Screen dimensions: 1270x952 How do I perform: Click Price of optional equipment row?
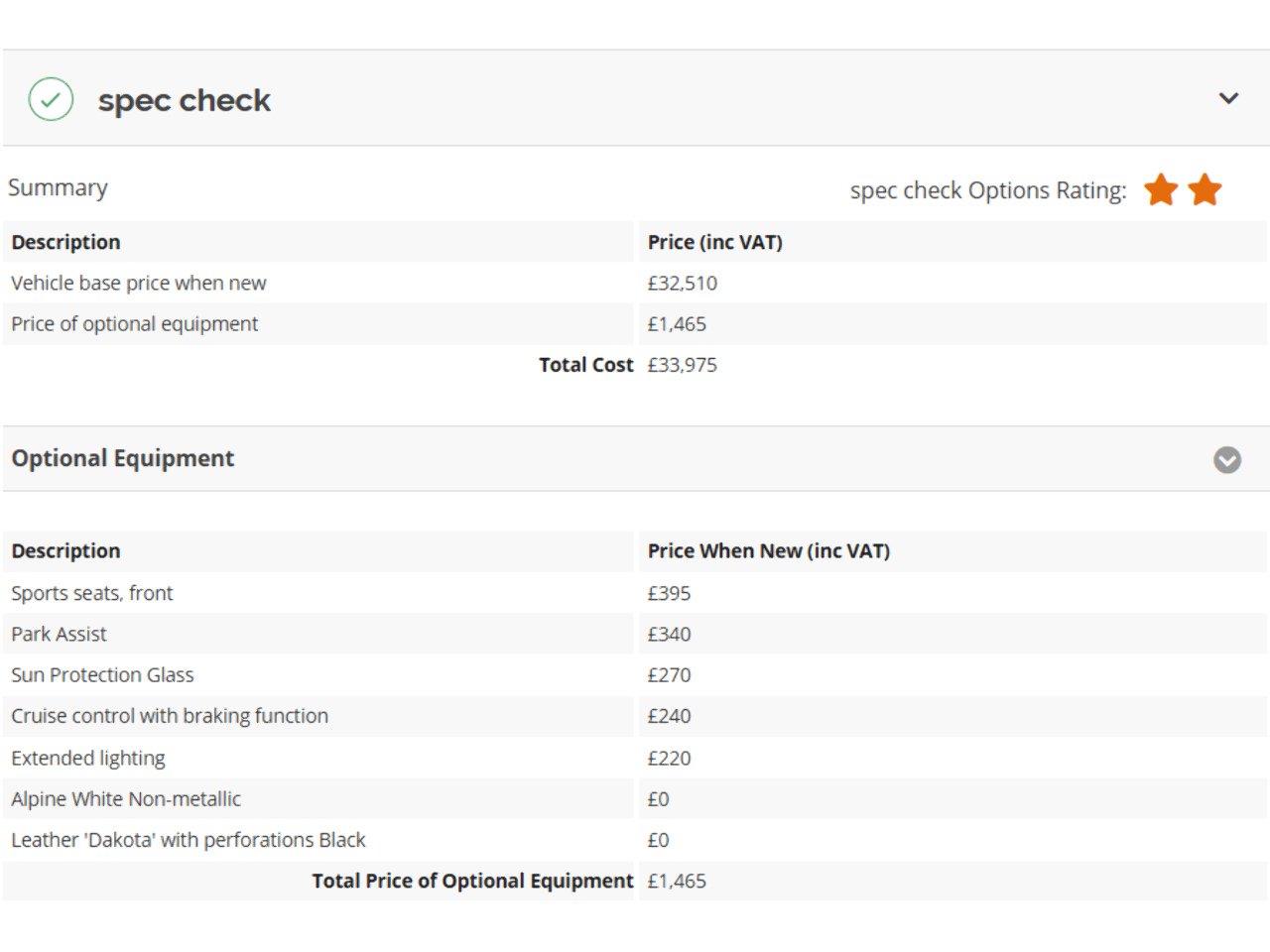click(x=635, y=324)
